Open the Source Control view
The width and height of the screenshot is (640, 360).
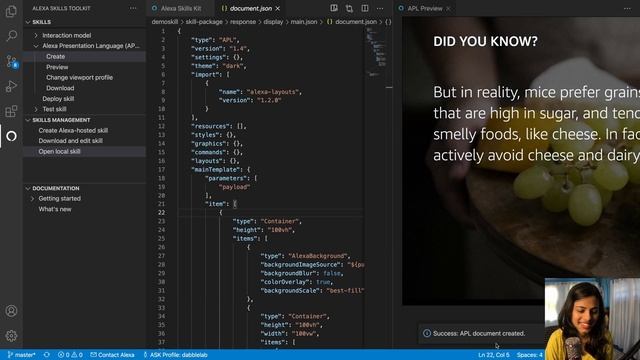click(x=11, y=61)
